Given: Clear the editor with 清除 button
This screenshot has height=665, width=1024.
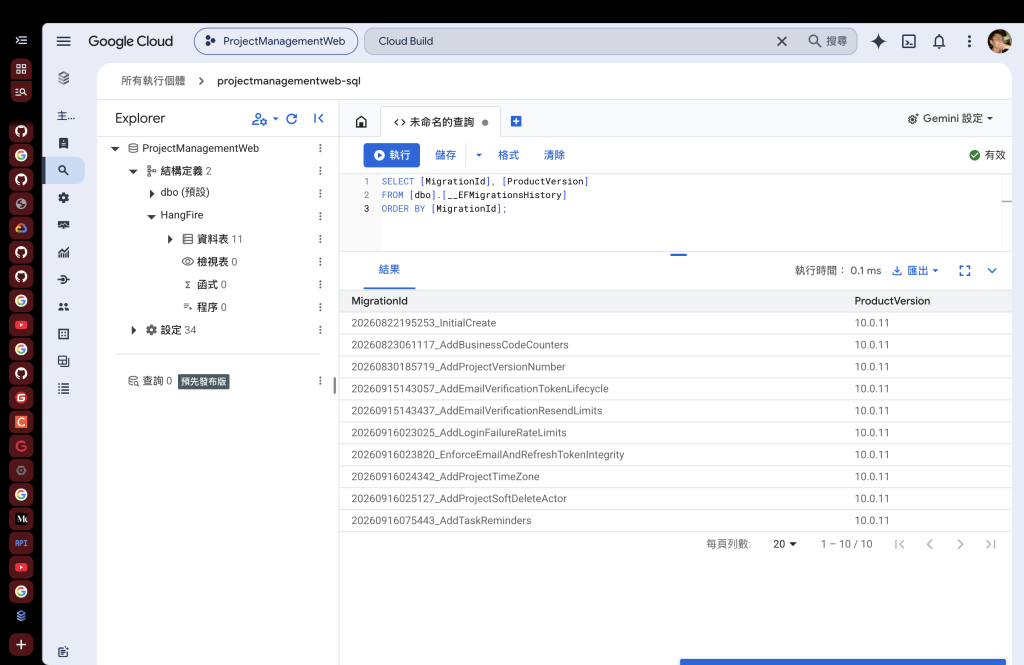Looking at the screenshot, I should pyautogui.click(x=554, y=155).
